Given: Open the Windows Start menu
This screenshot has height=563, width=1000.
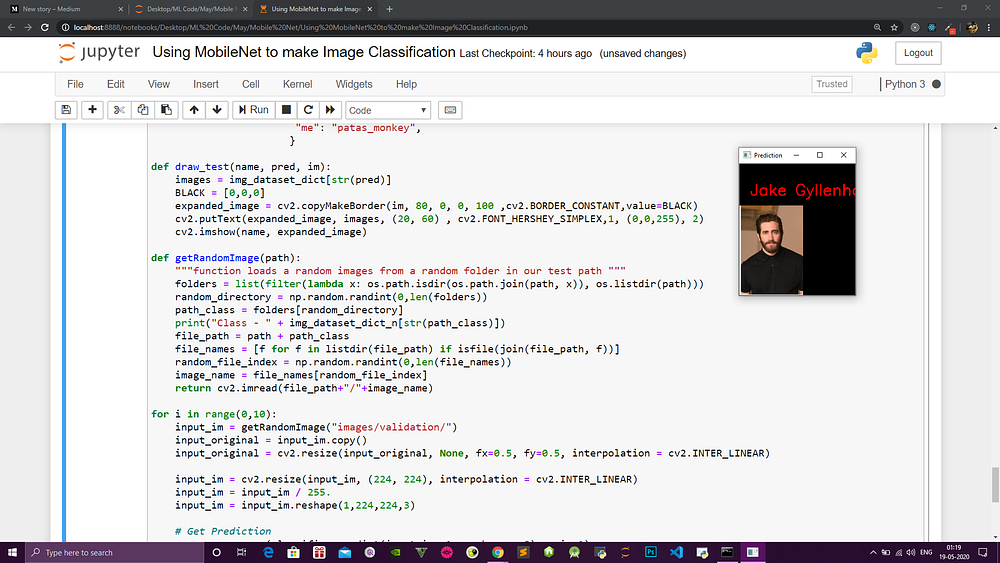Looking at the screenshot, I should point(12,552).
